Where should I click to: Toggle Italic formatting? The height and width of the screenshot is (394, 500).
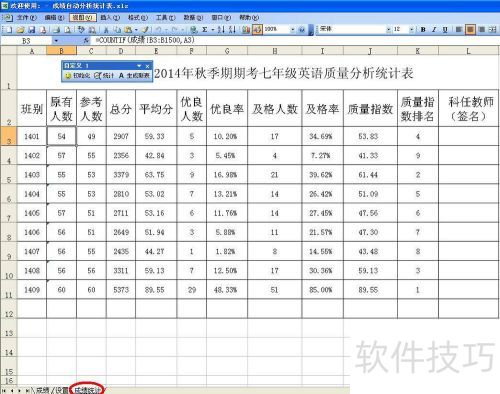pos(434,29)
